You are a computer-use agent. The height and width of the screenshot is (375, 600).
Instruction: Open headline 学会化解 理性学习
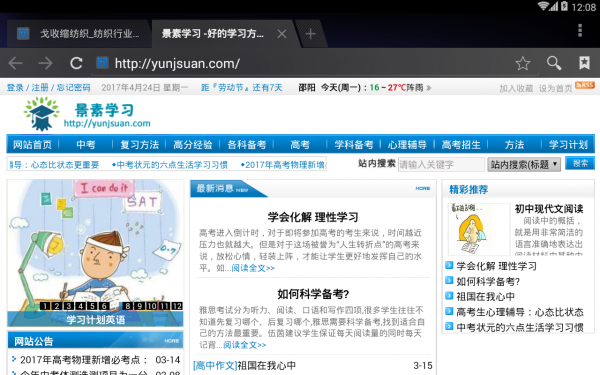pos(313,217)
